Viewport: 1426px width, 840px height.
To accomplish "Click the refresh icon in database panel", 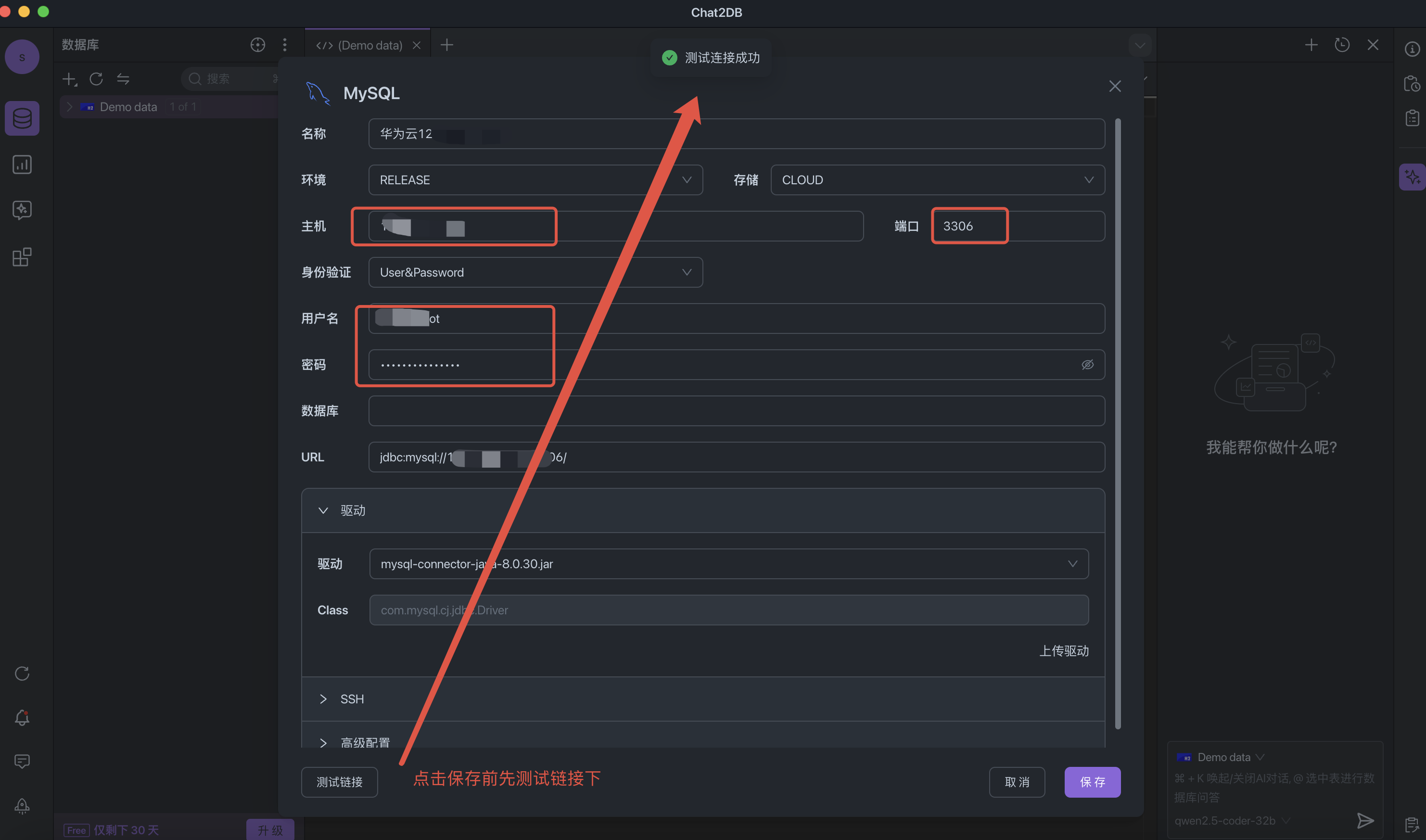I will coord(96,79).
